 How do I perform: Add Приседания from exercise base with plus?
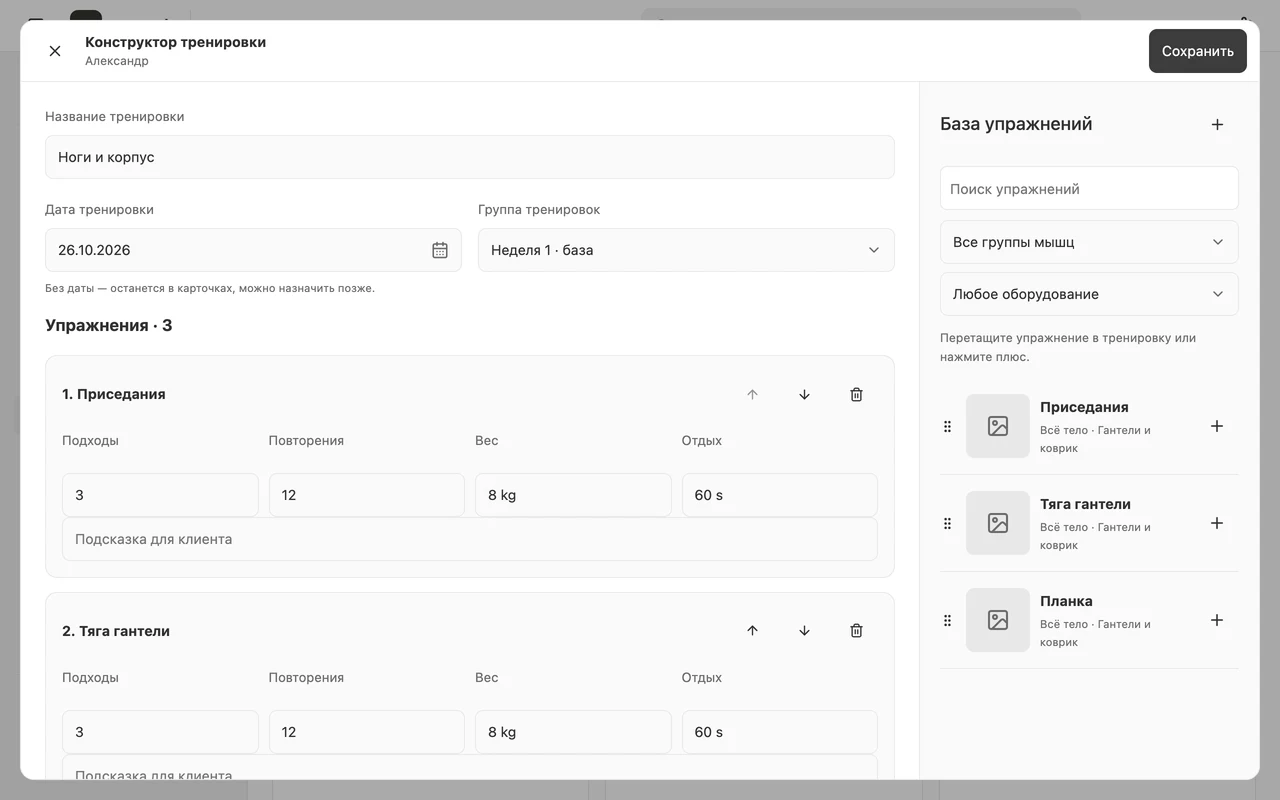(1217, 426)
